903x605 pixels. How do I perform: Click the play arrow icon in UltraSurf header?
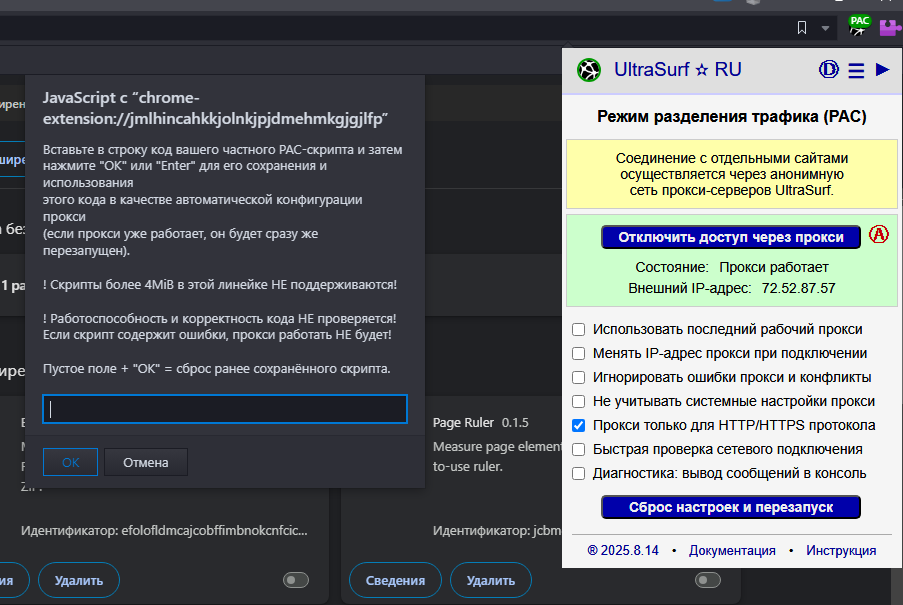[x=882, y=70]
